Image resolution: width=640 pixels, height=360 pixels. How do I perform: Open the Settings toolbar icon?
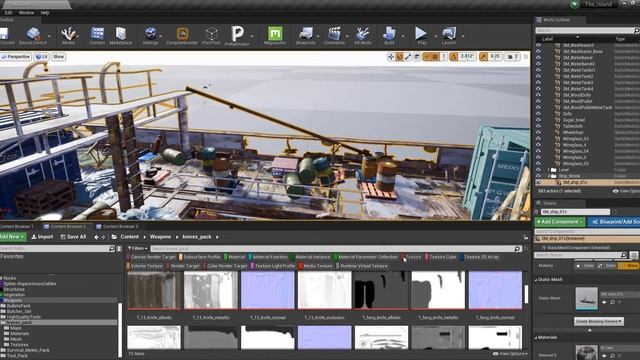(x=151, y=36)
